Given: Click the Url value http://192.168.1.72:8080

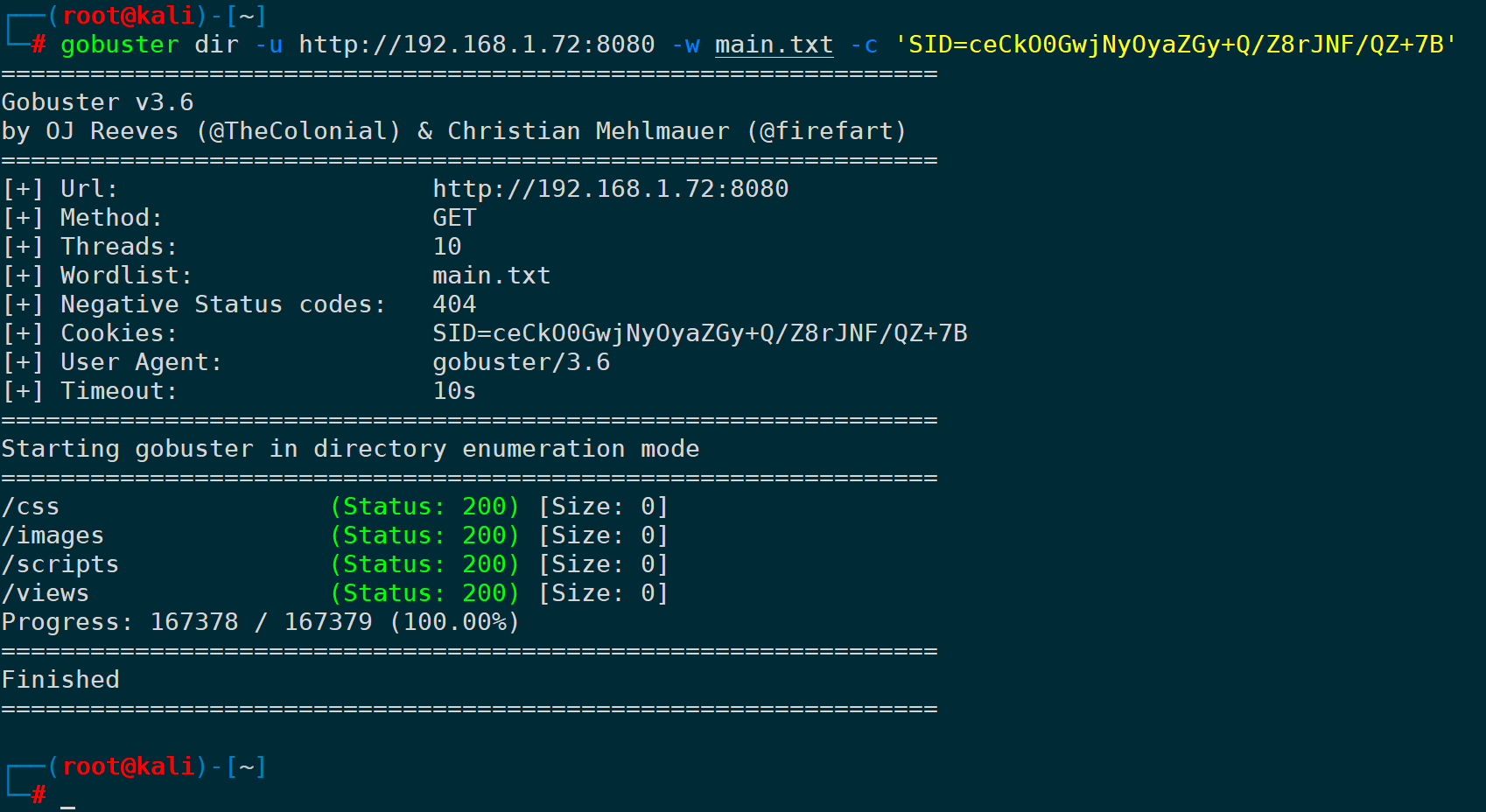Looking at the screenshot, I should point(611,189).
